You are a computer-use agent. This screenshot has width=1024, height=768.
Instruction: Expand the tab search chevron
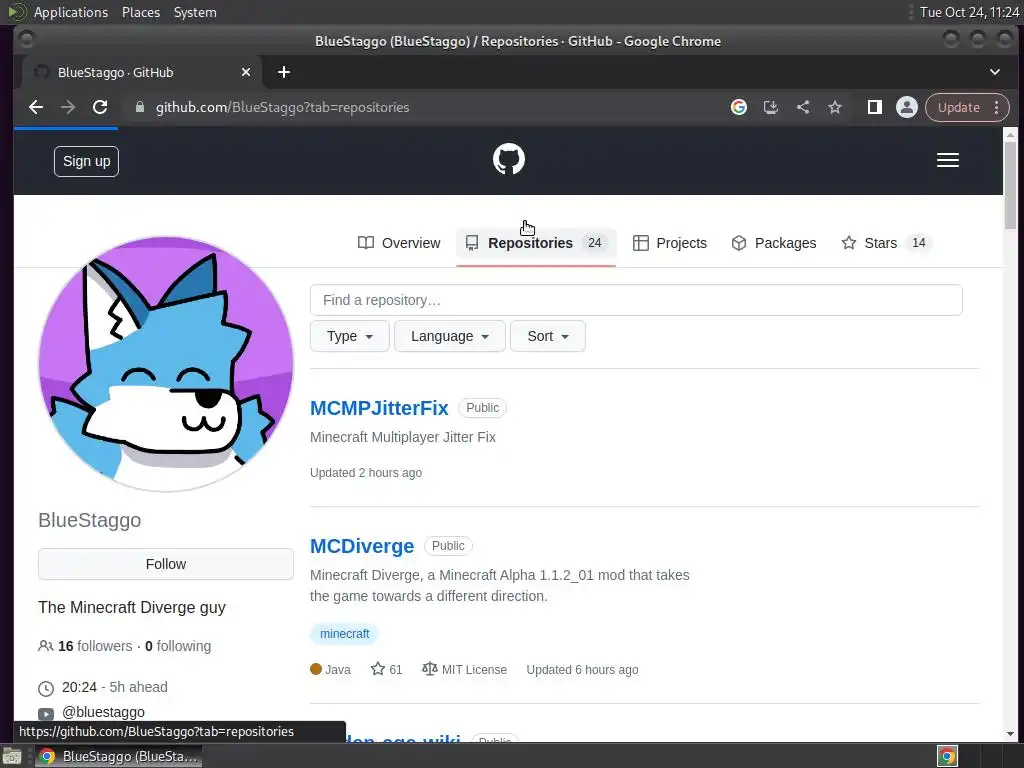[995, 72]
